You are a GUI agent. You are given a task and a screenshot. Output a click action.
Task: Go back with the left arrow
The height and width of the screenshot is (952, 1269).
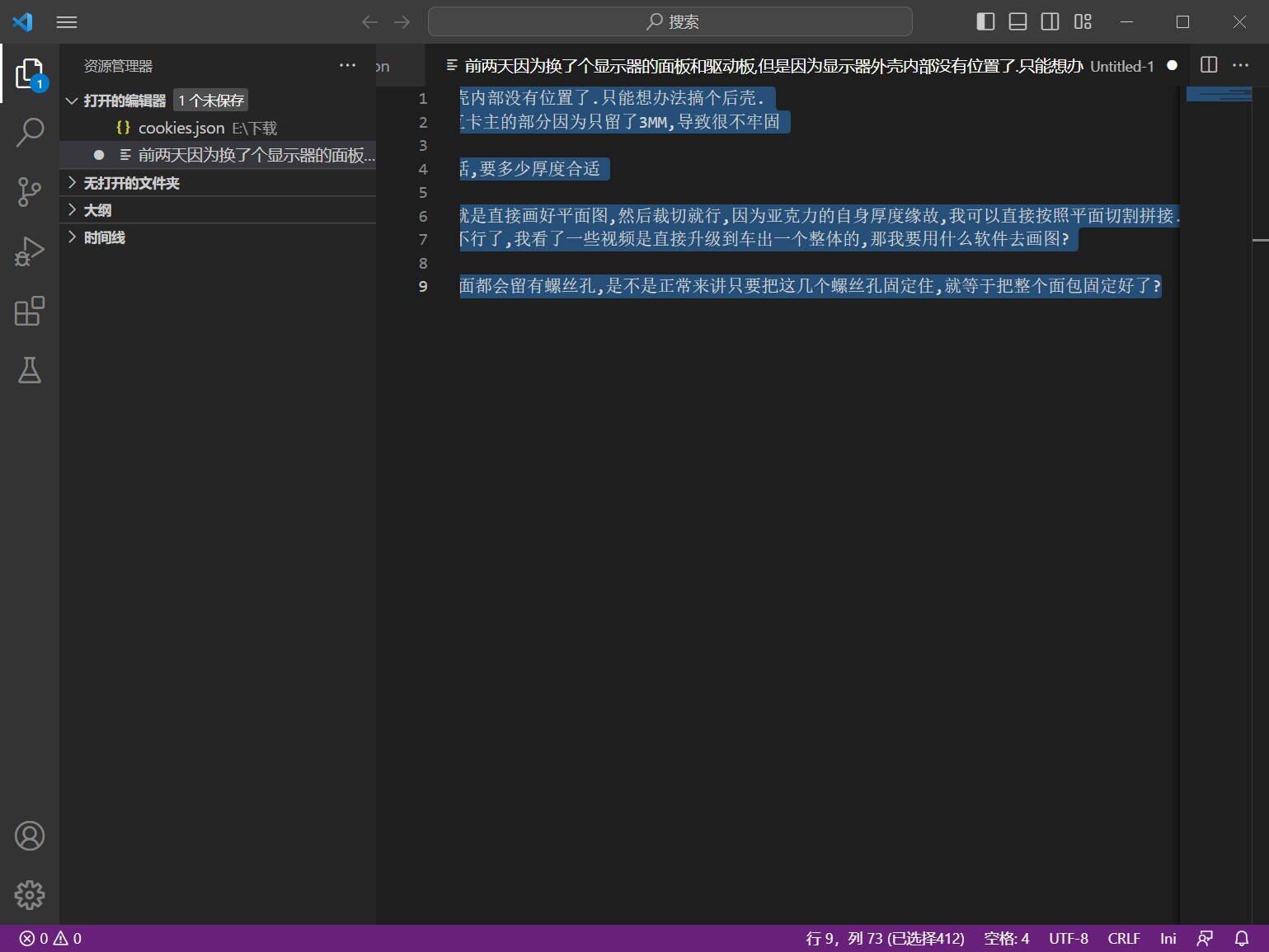point(369,22)
